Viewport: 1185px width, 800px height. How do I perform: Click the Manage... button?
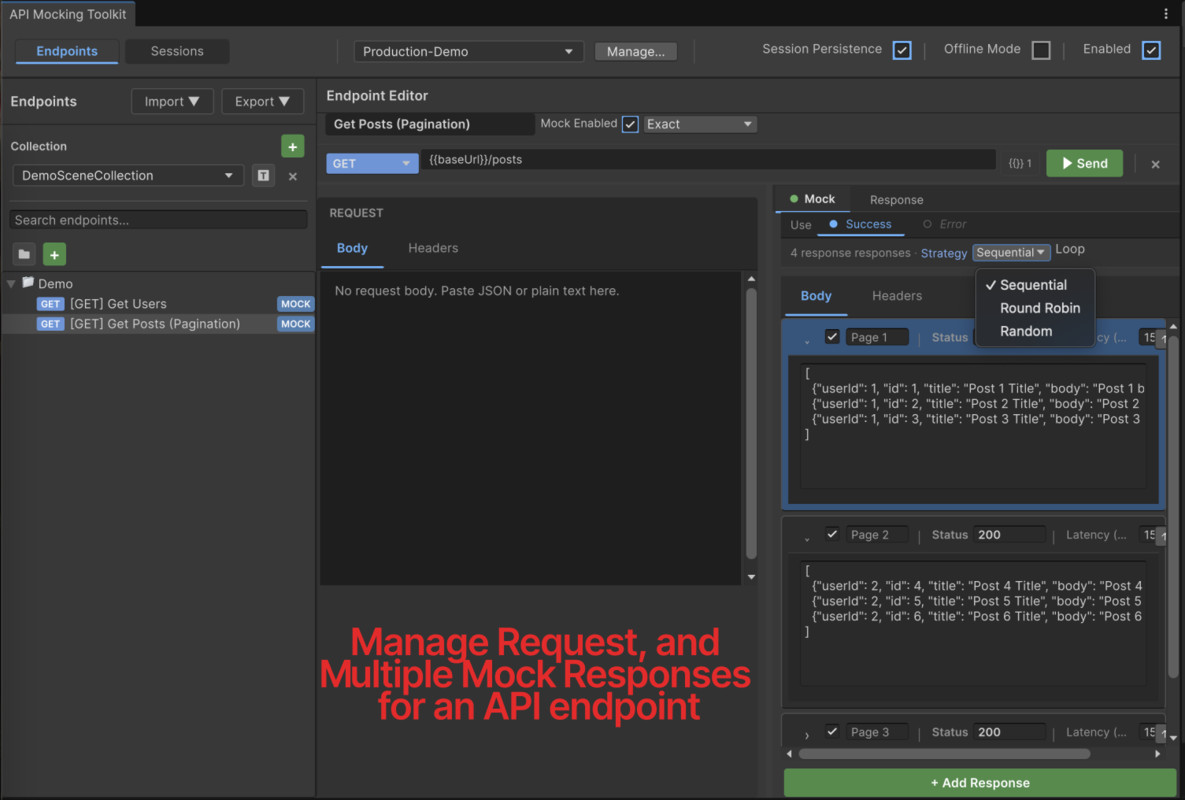636,51
